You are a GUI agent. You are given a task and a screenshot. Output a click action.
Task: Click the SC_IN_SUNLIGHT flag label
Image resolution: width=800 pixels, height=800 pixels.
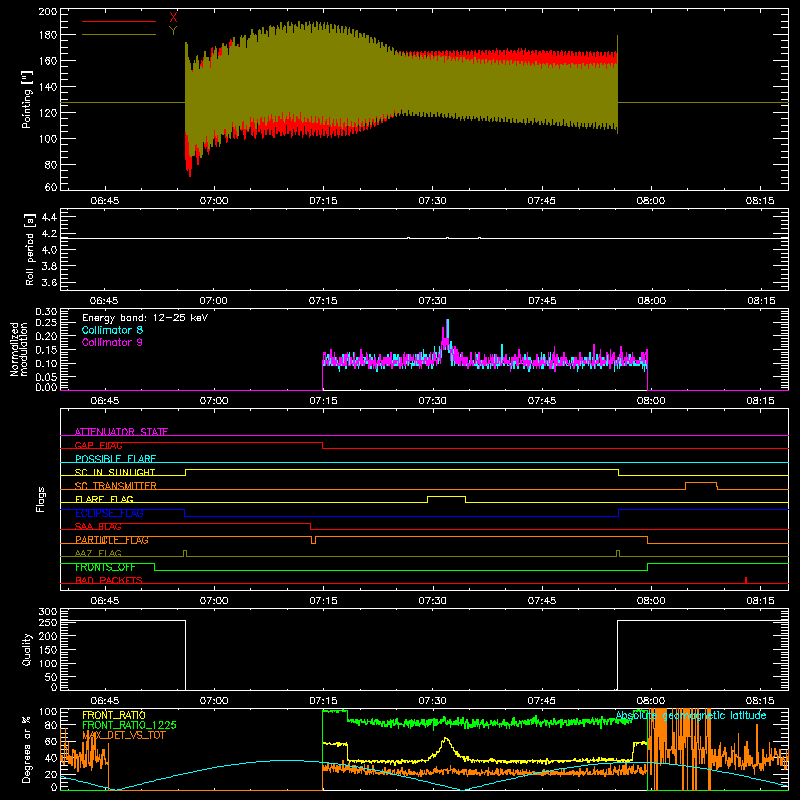115,472
